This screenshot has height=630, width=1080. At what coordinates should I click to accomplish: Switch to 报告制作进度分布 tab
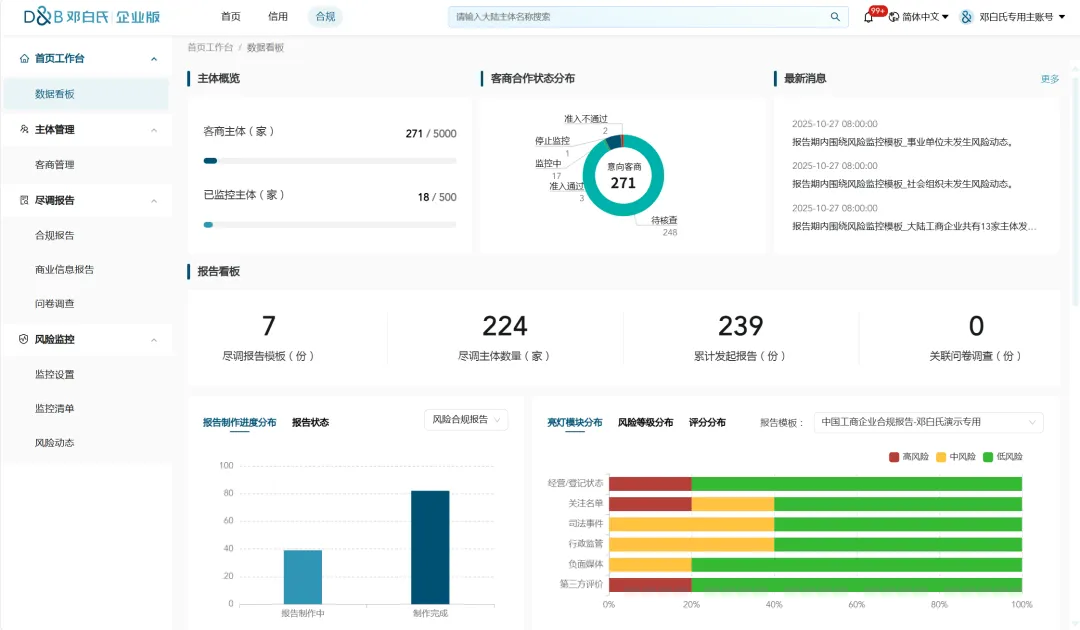pos(240,422)
